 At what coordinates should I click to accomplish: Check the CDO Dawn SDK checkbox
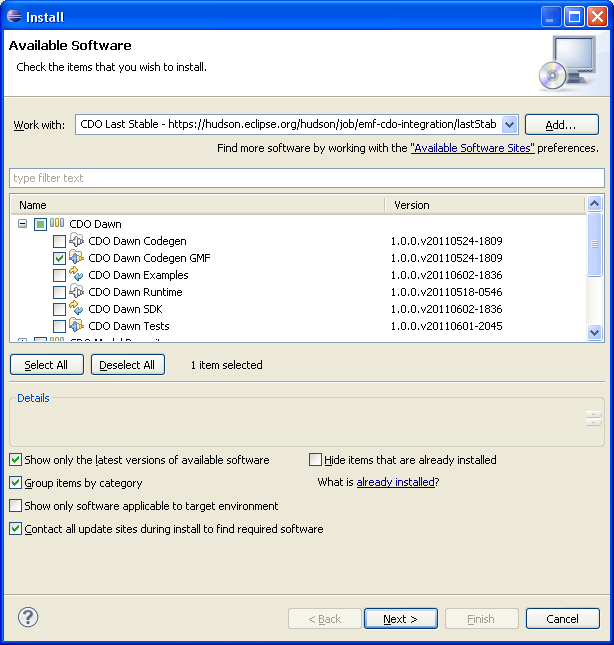[x=59, y=309]
